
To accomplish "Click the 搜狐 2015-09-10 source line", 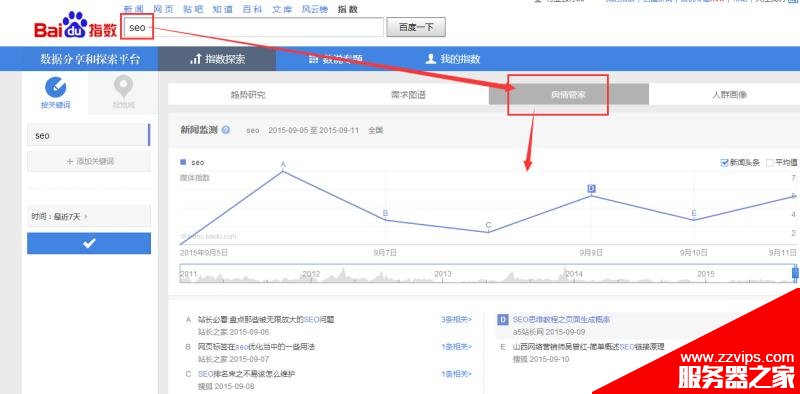I will click(x=540, y=359).
